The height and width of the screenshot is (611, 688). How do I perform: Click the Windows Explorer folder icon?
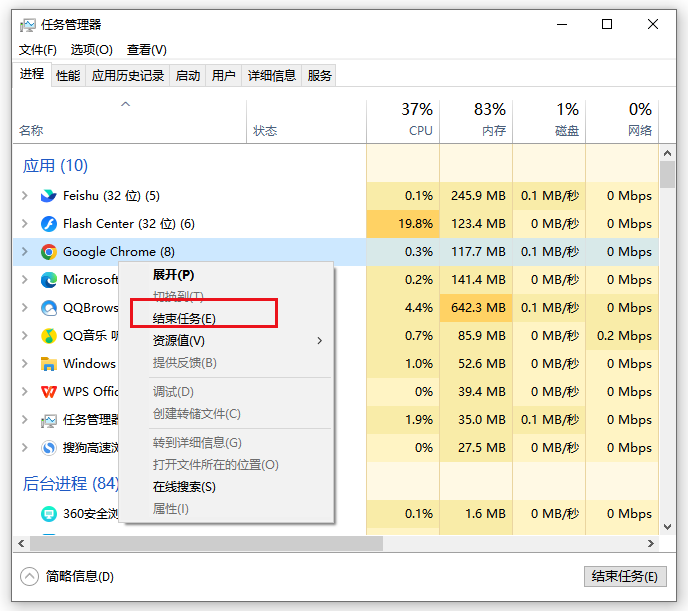coord(48,364)
